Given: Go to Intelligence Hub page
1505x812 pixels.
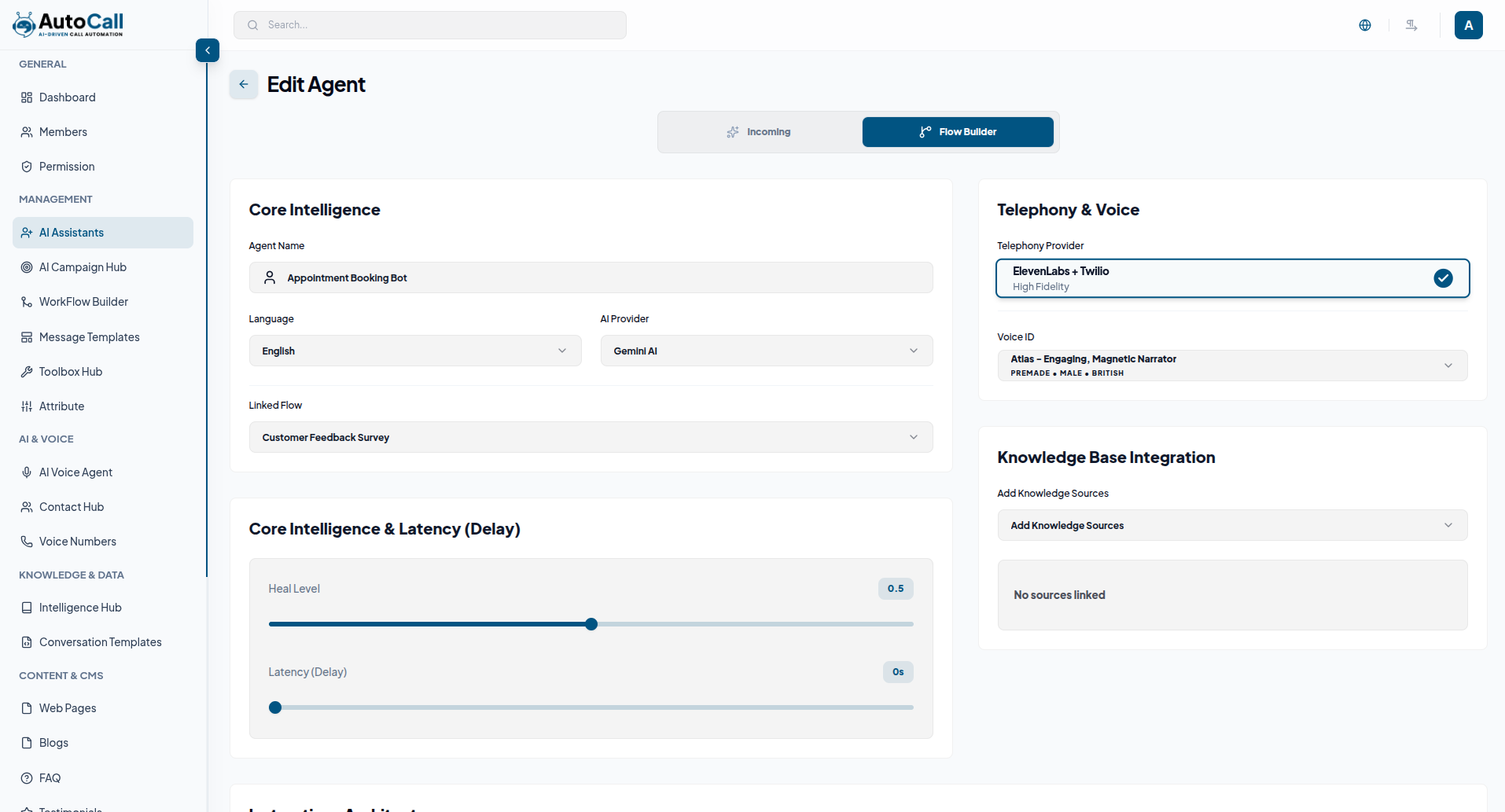Looking at the screenshot, I should click(x=103, y=608).
